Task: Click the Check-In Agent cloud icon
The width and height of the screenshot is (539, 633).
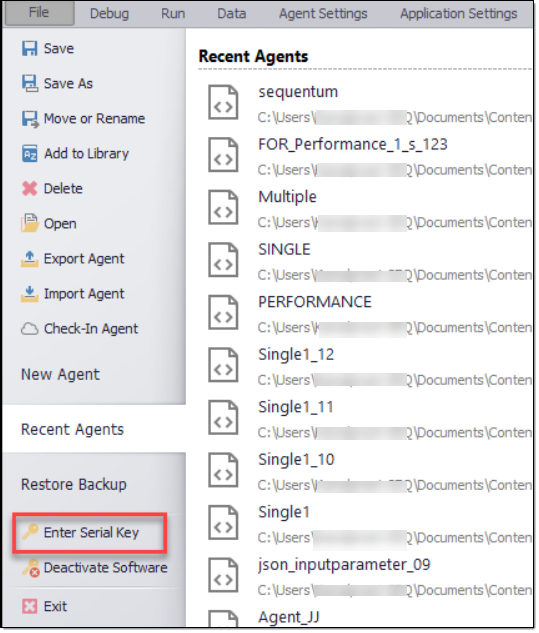Action: (29, 329)
